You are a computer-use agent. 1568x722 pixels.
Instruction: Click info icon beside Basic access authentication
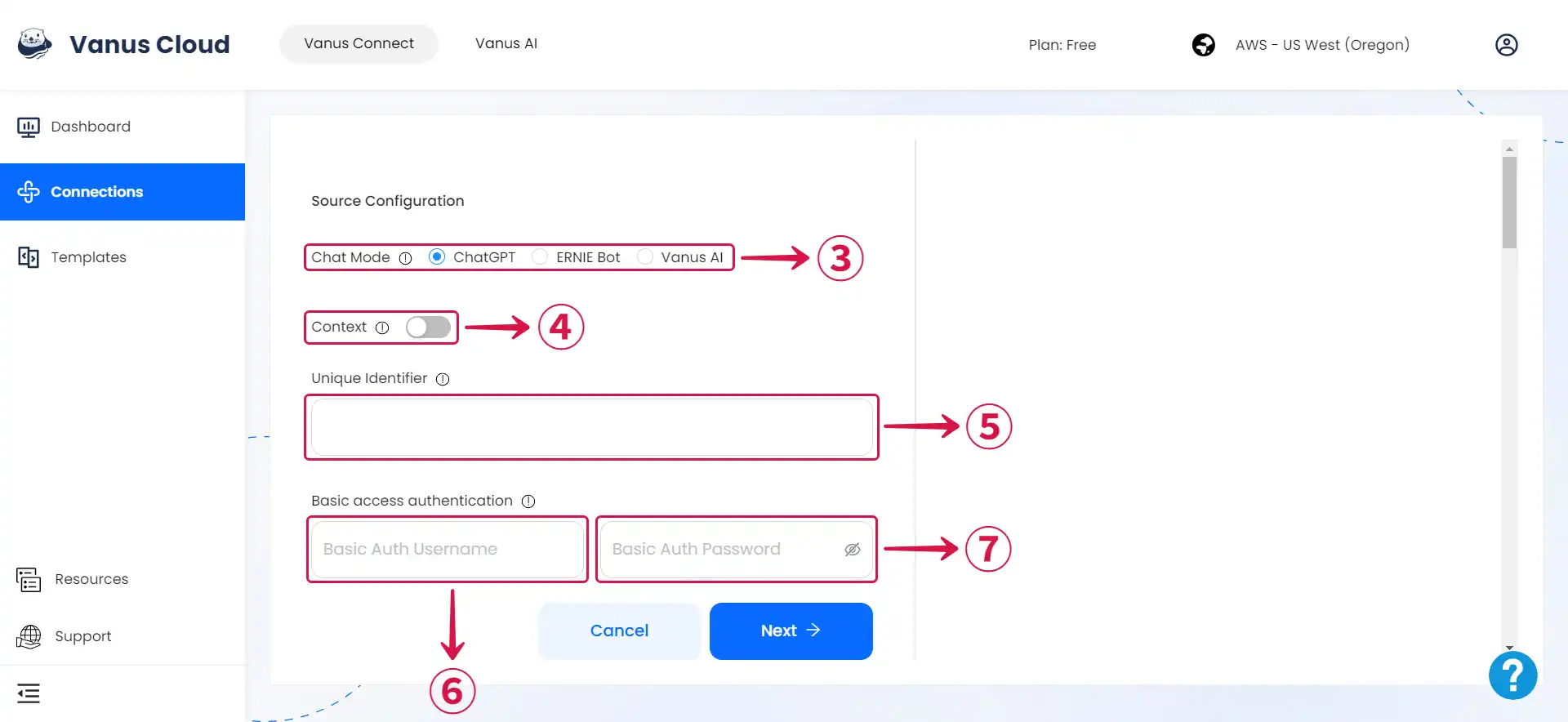point(528,501)
